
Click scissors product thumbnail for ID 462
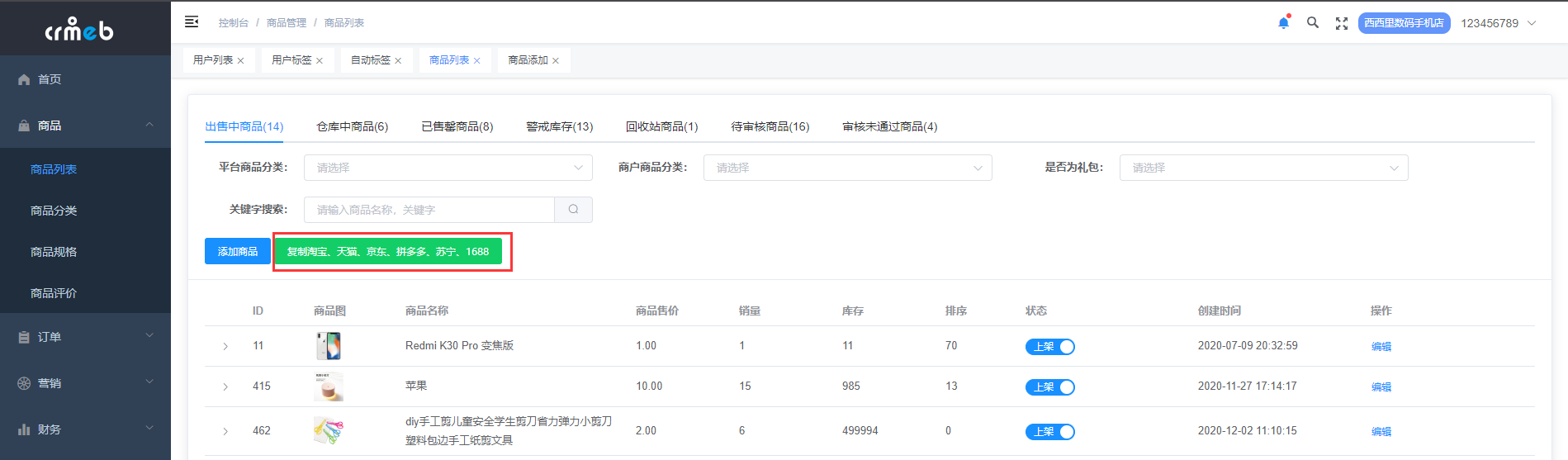pos(329,431)
